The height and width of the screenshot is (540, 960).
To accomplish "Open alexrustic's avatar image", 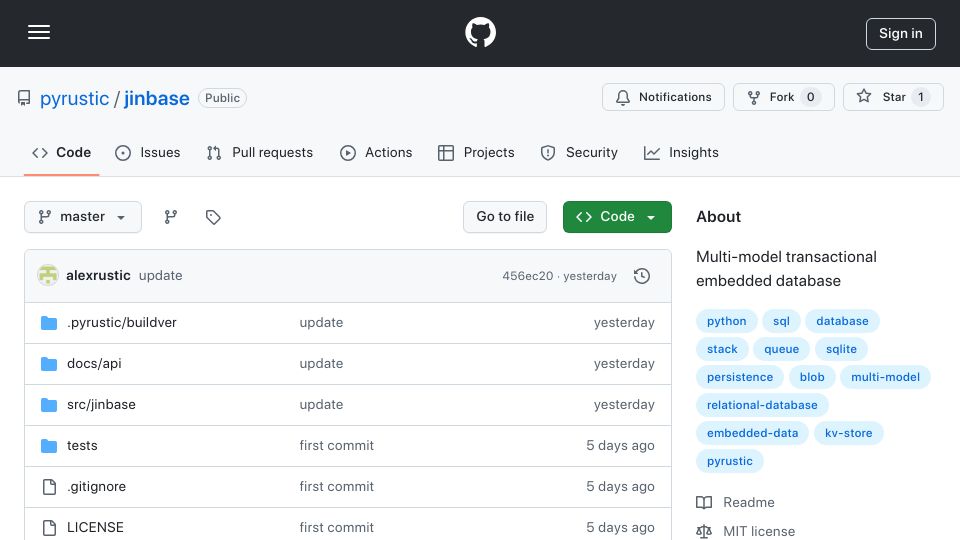I will click(x=48, y=276).
